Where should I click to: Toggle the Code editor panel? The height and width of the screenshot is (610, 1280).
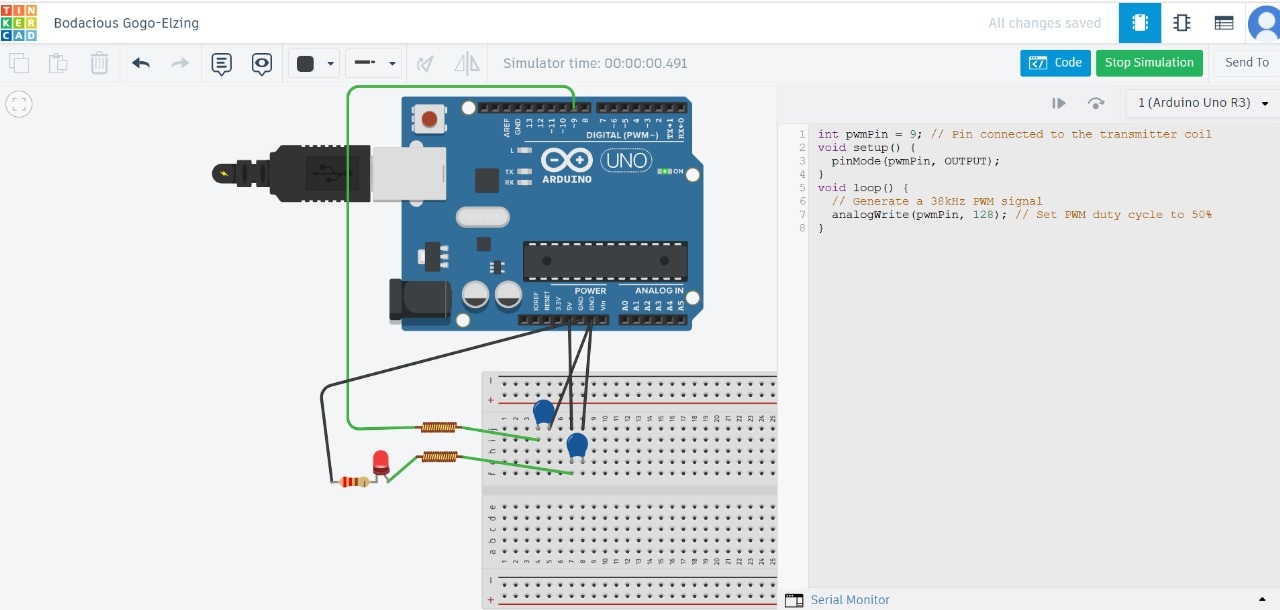(x=1056, y=63)
